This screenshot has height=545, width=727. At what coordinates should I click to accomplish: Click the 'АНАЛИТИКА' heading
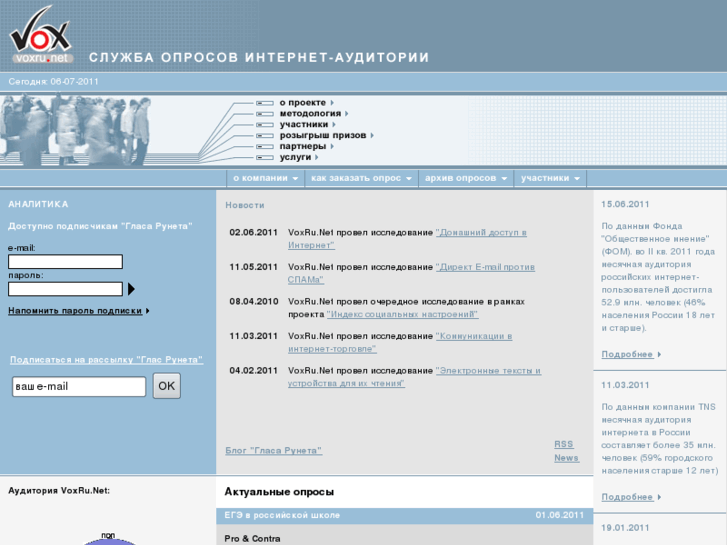pyautogui.click(x=38, y=204)
